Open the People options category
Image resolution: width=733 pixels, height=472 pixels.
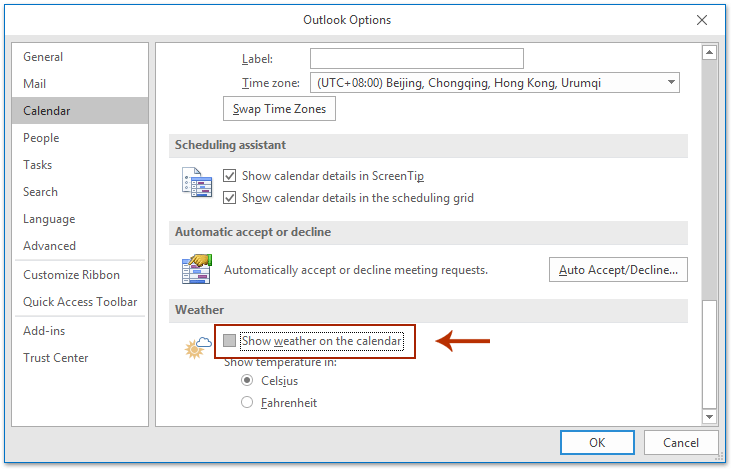point(80,138)
